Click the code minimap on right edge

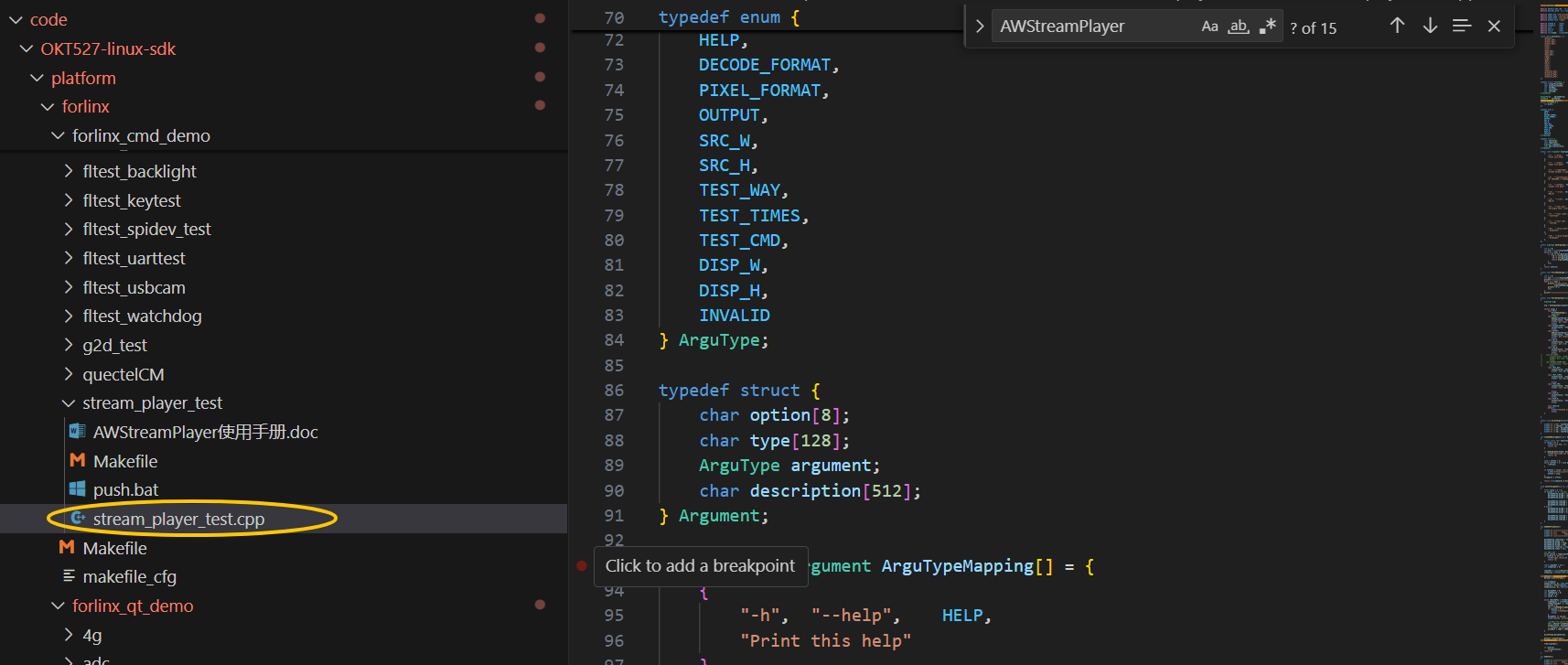coord(1552,332)
